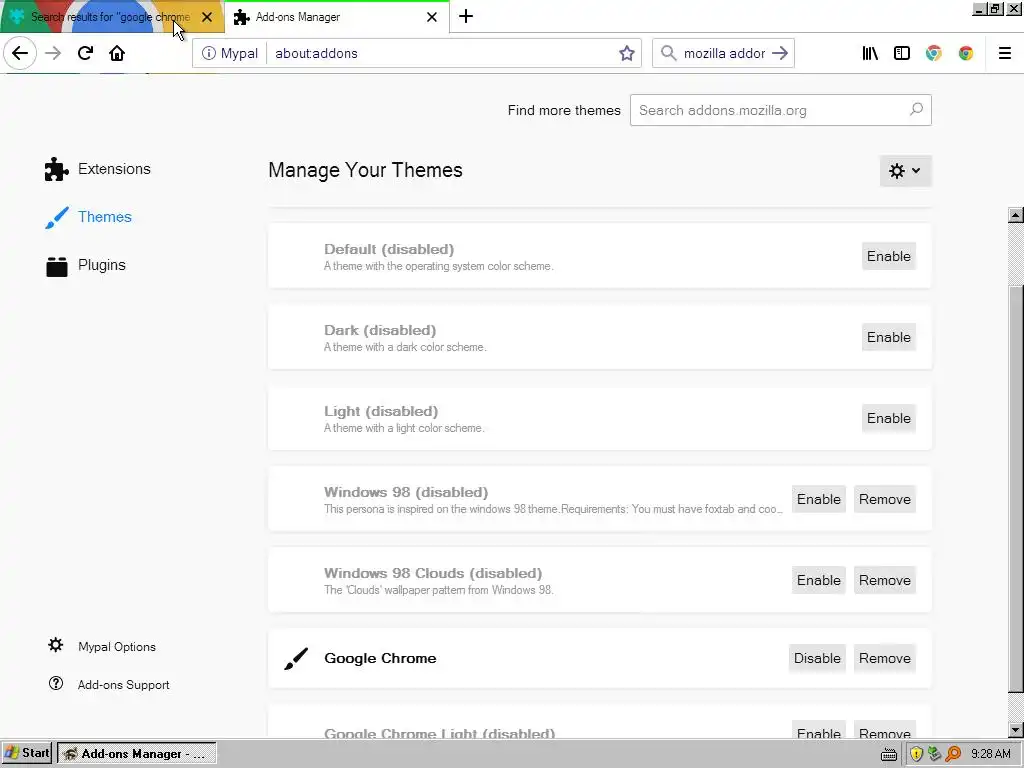The width and height of the screenshot is (1024, 768).
Task: Enable the Light theme
Action: 888,418
